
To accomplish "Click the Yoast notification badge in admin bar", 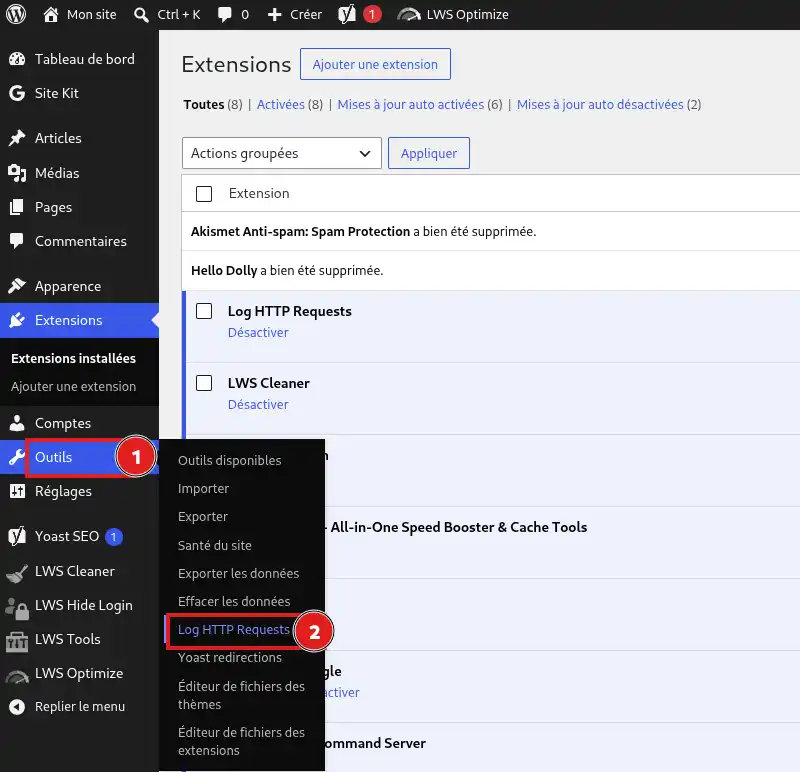I will (x=372, y=14).
